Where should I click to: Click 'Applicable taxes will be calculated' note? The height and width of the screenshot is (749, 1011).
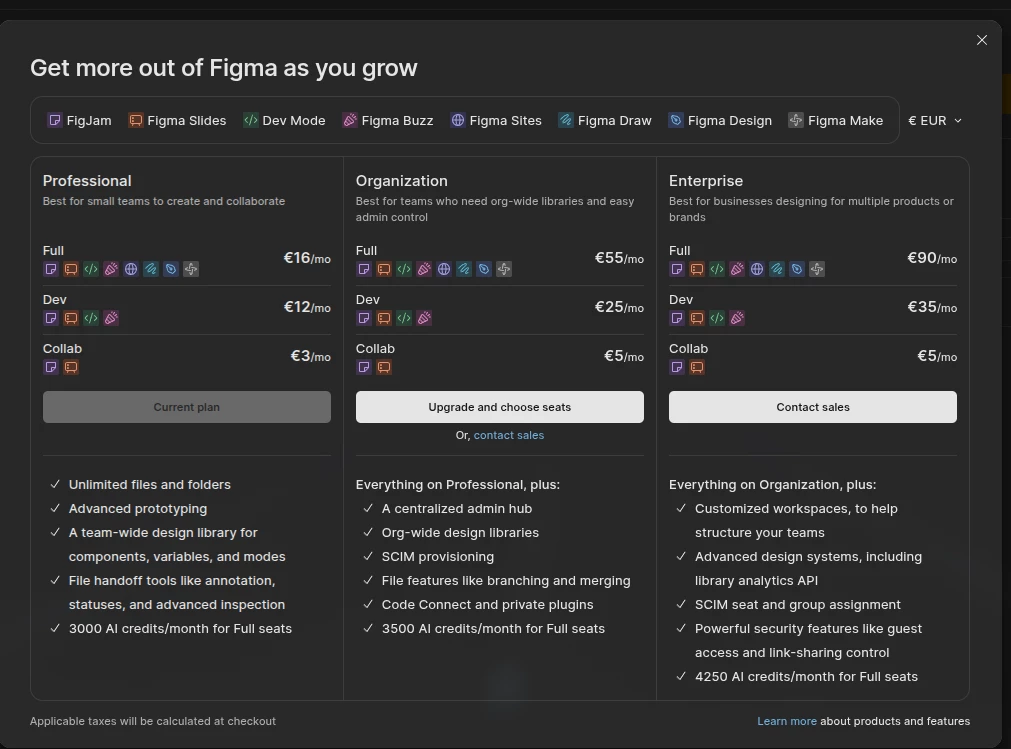tap(153, 721)
